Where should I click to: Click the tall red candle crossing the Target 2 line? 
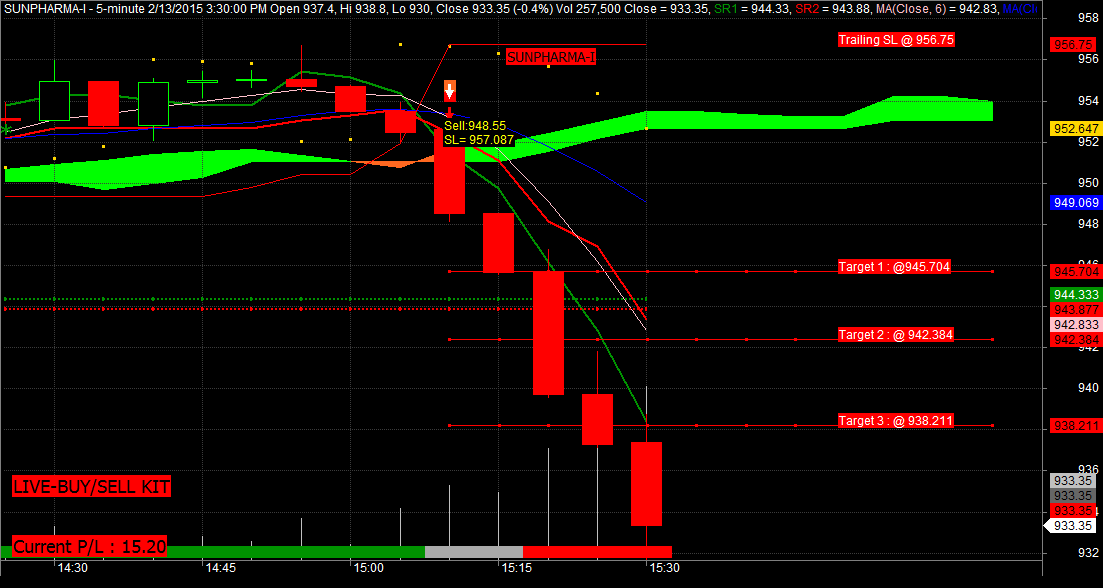(x=548, y=333)
